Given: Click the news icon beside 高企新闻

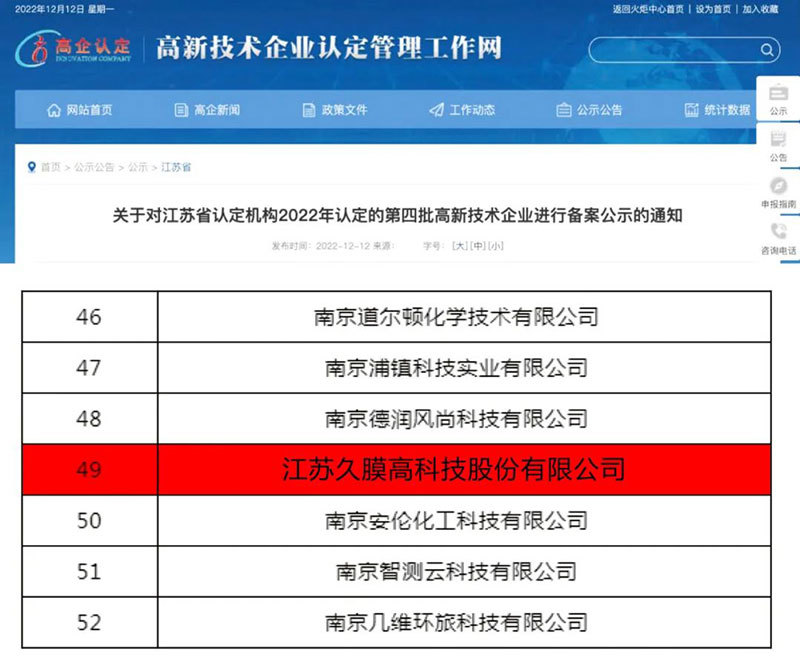Looking at the screenshot, I should [x=181, y=110].
